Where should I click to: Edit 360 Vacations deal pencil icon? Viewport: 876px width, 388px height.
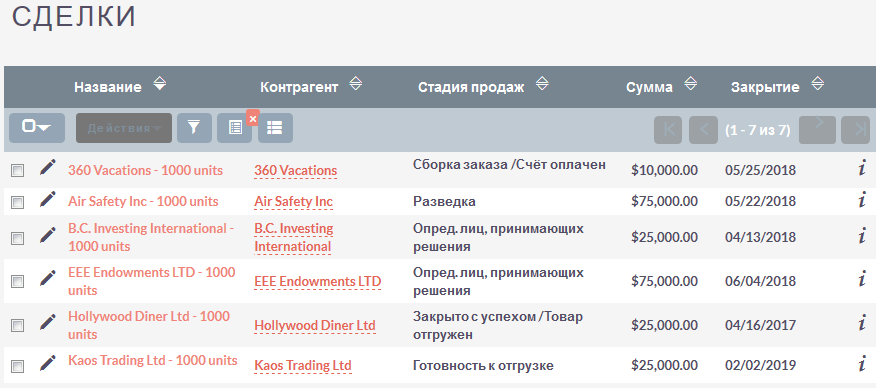click(x=48, y=167)
